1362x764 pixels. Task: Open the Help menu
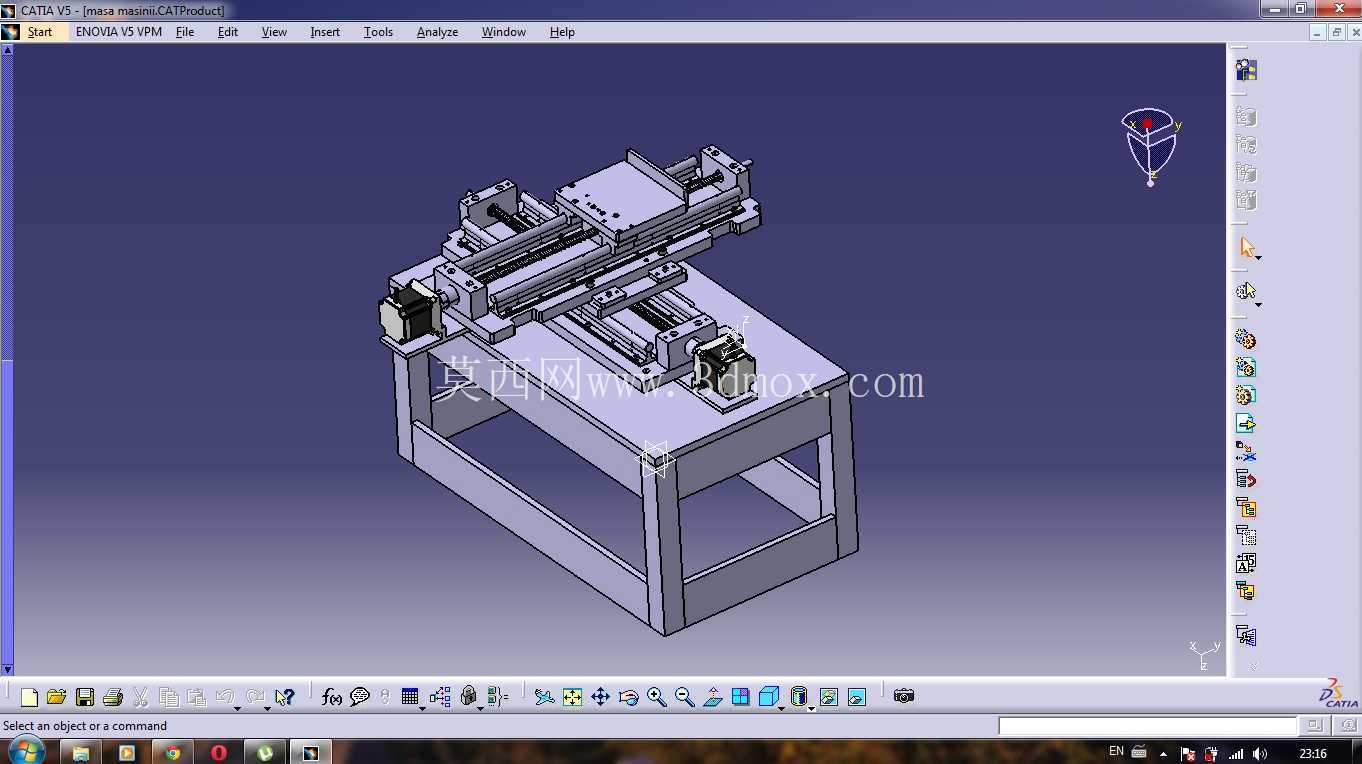(562, 32)
